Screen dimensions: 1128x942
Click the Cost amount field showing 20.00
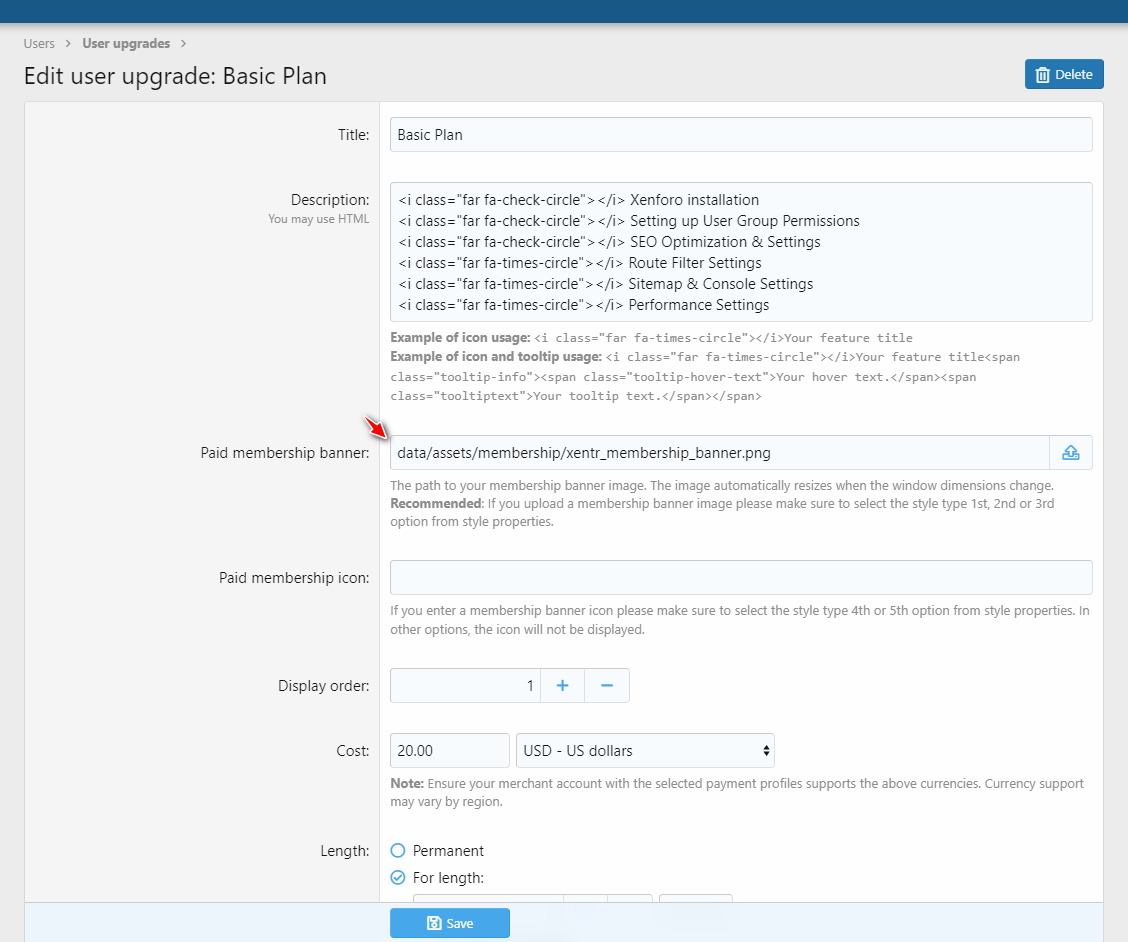click(x=449, y=750)
